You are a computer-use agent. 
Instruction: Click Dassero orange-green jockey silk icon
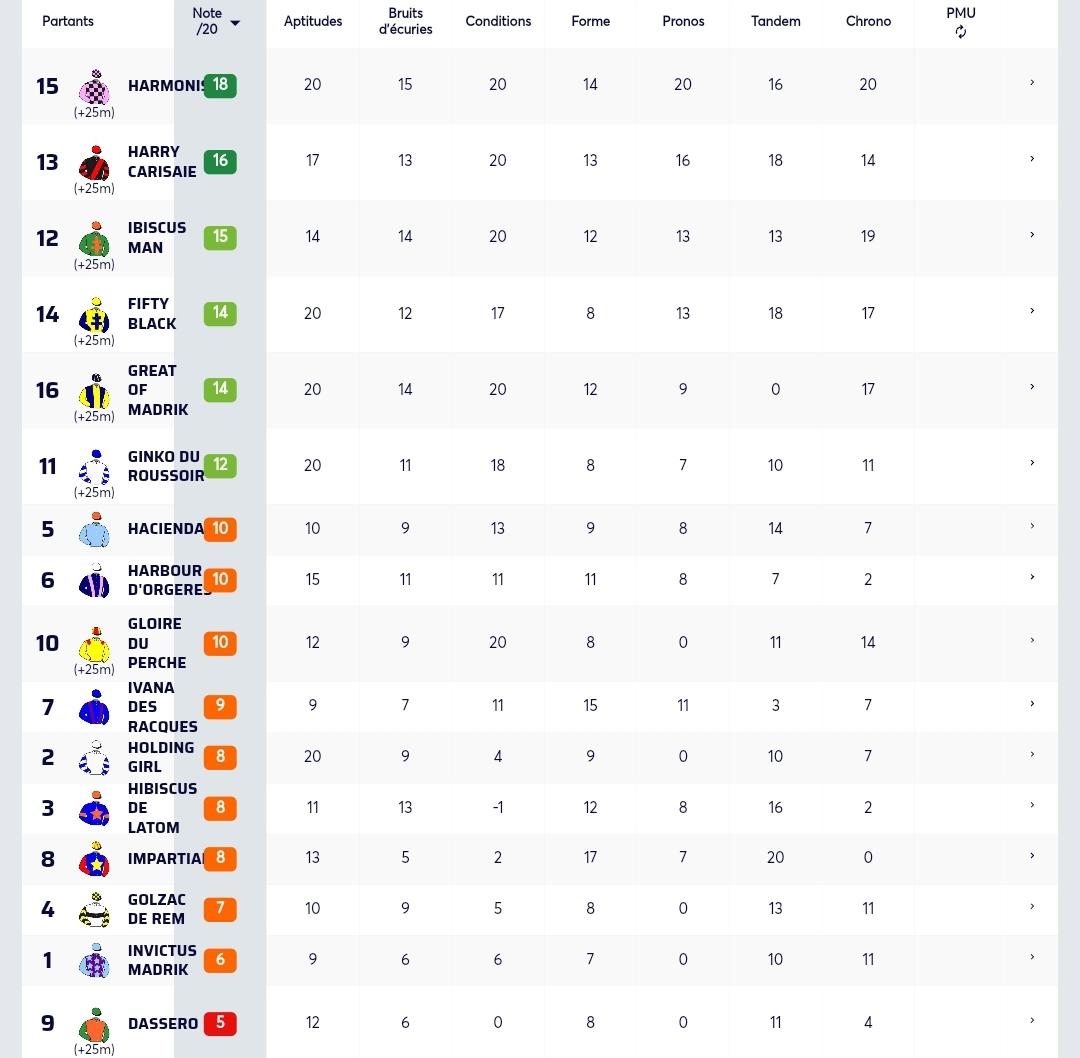[x=94, y=1025]
